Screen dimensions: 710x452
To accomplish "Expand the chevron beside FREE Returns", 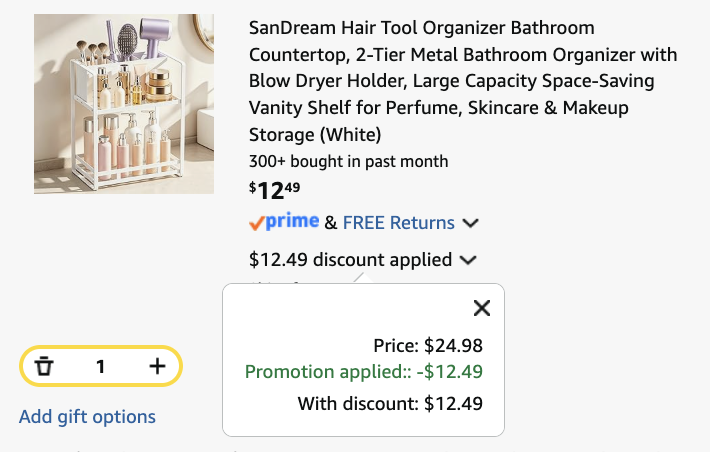I will coord(470,223).
